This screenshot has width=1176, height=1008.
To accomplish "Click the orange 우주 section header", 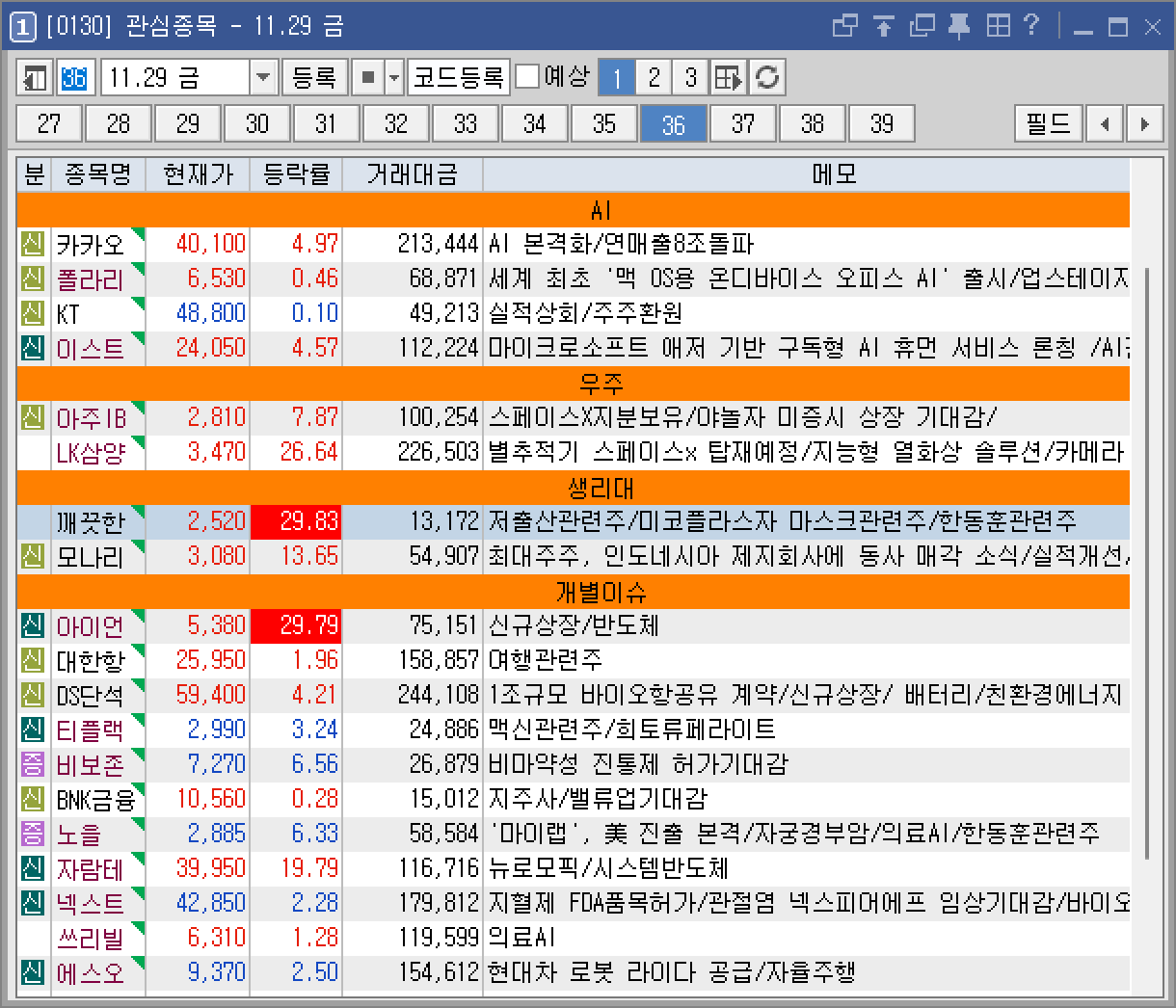I will point(574,383).
